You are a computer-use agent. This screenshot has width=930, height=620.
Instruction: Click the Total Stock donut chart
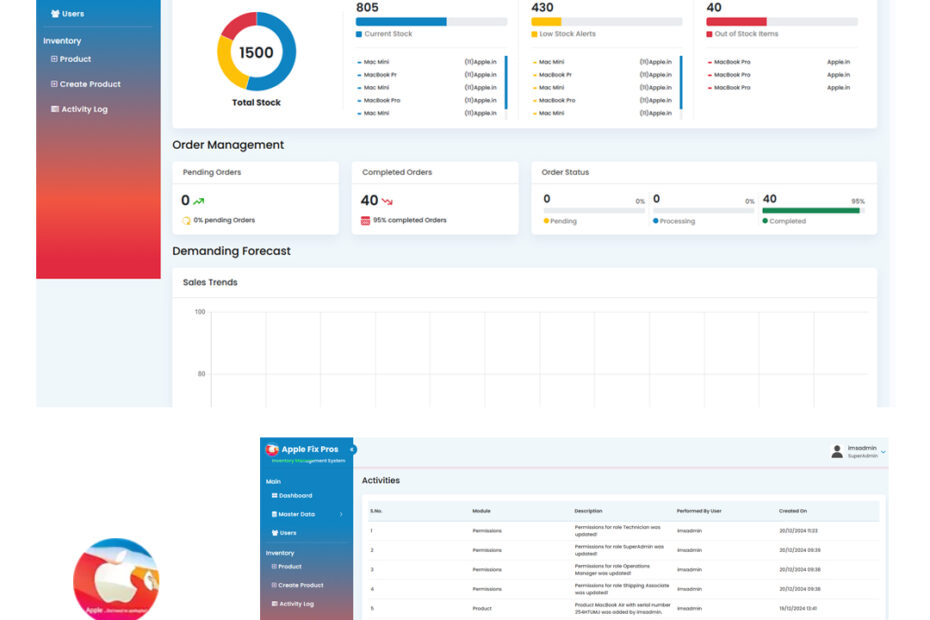[x=256, y=52]
